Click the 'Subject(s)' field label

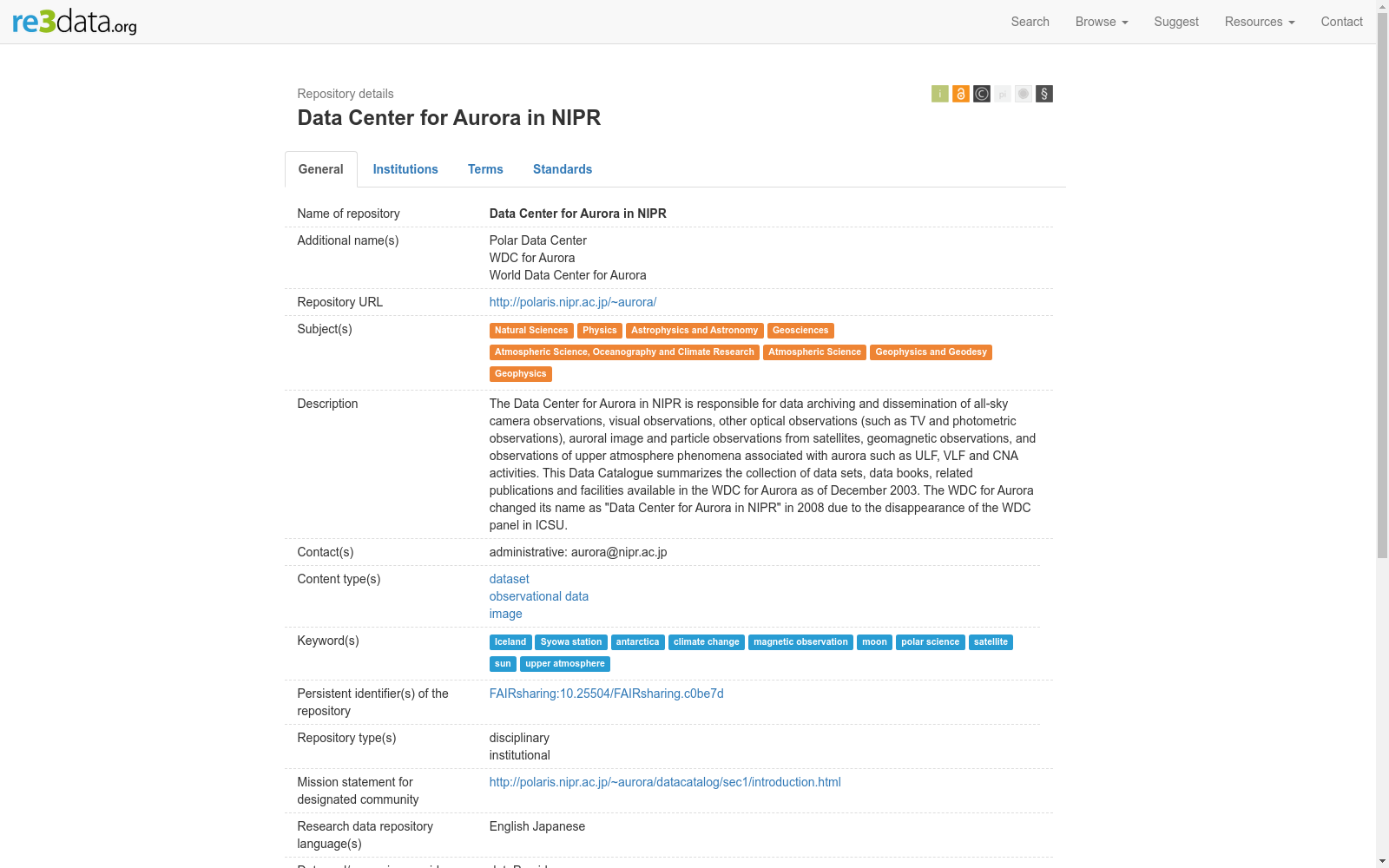(x=325, y=329)
